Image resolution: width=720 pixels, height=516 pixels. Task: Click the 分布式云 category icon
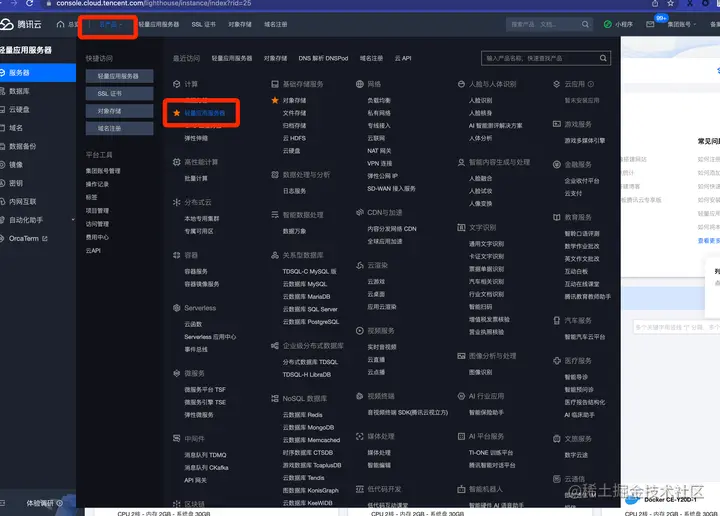[176, 202]
